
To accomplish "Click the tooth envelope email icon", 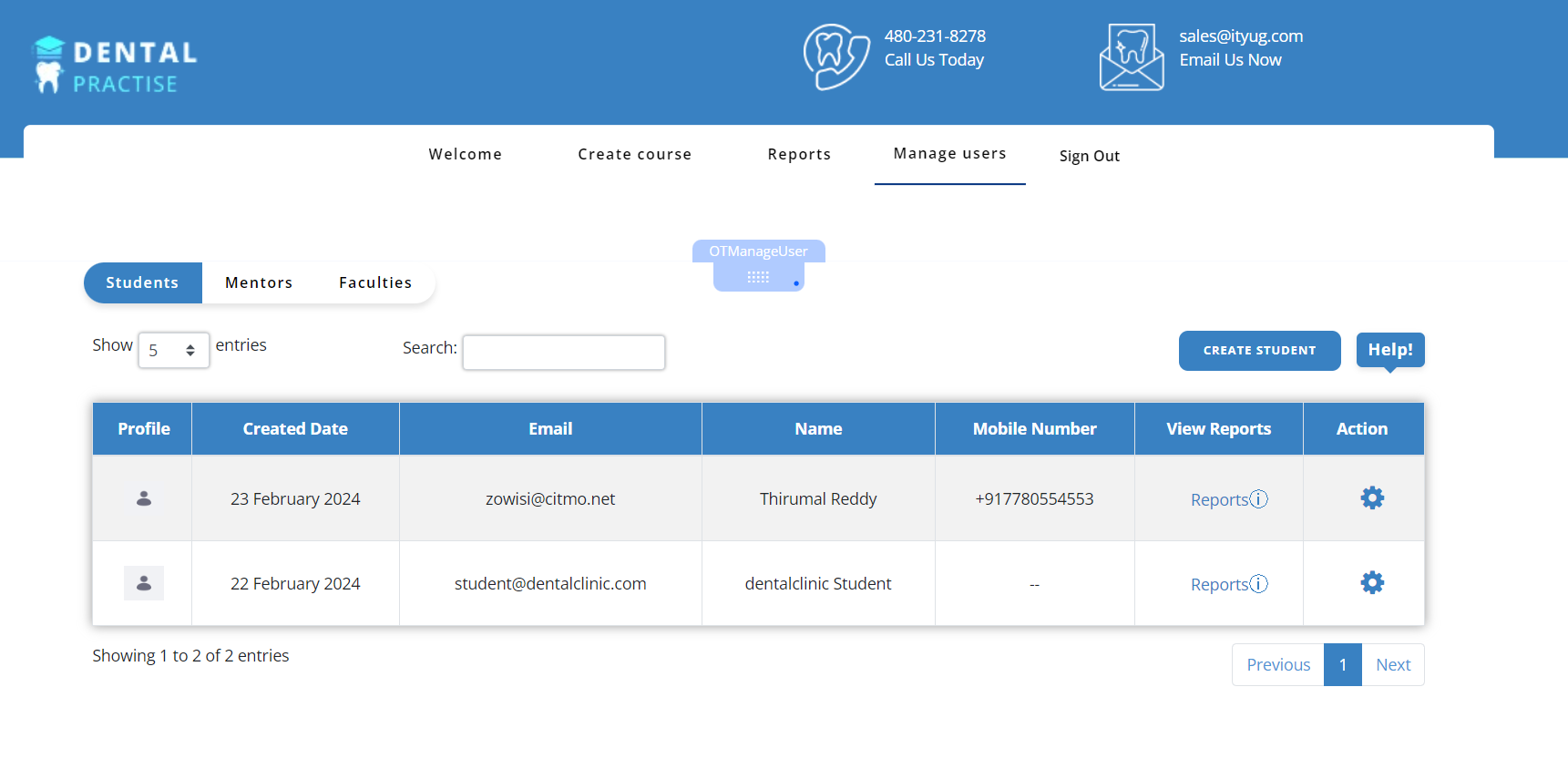I will pyautogui.click(x=1131, y=57).
